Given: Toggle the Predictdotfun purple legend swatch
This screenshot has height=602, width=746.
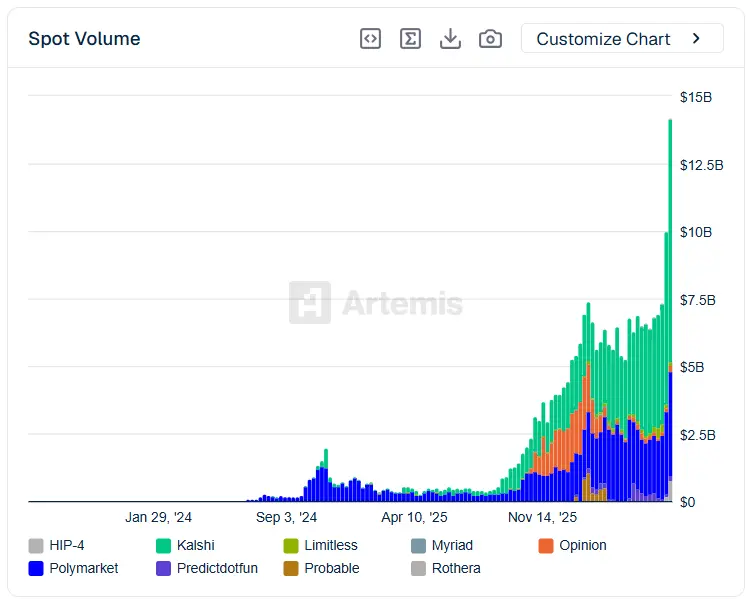Looking at the screenshot, I should [163, 568].
